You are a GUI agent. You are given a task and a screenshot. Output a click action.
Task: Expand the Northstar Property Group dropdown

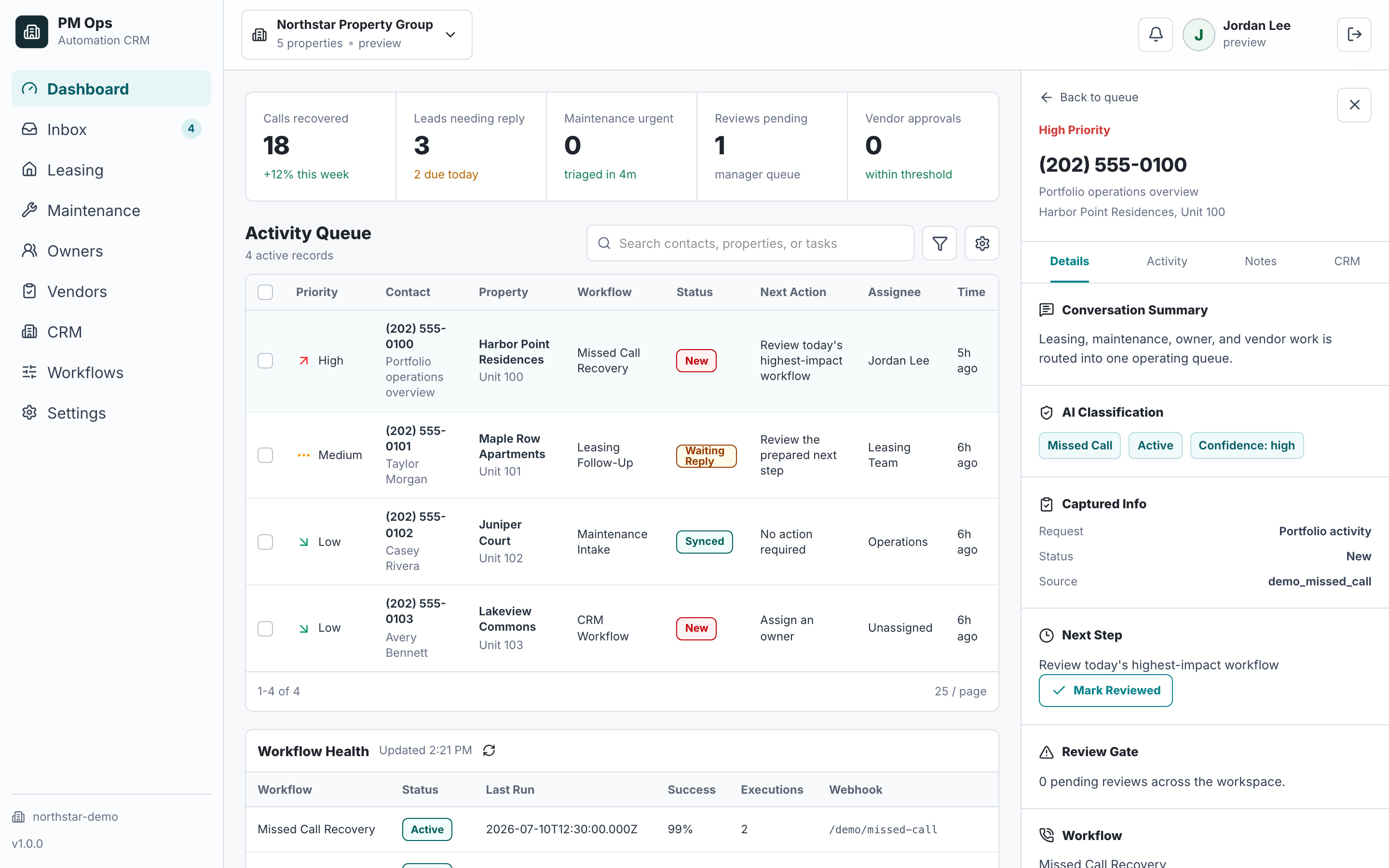point(356,34)
